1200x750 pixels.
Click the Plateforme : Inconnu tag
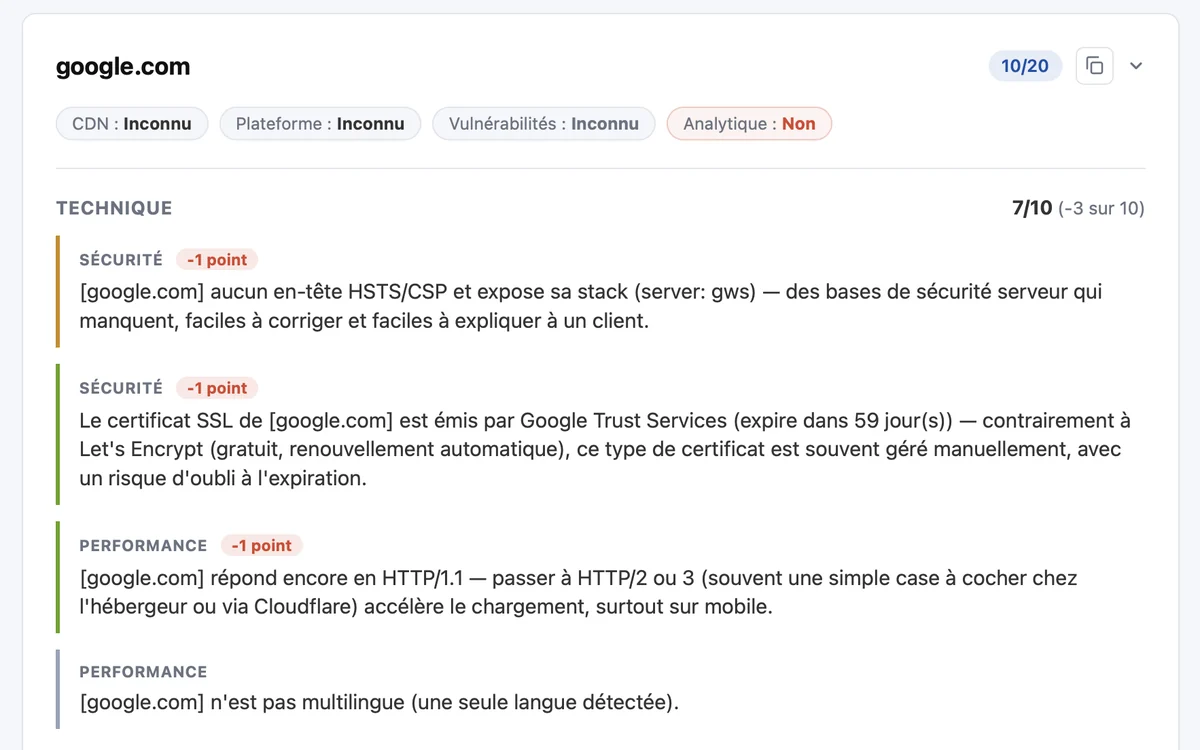click(320, 124)
